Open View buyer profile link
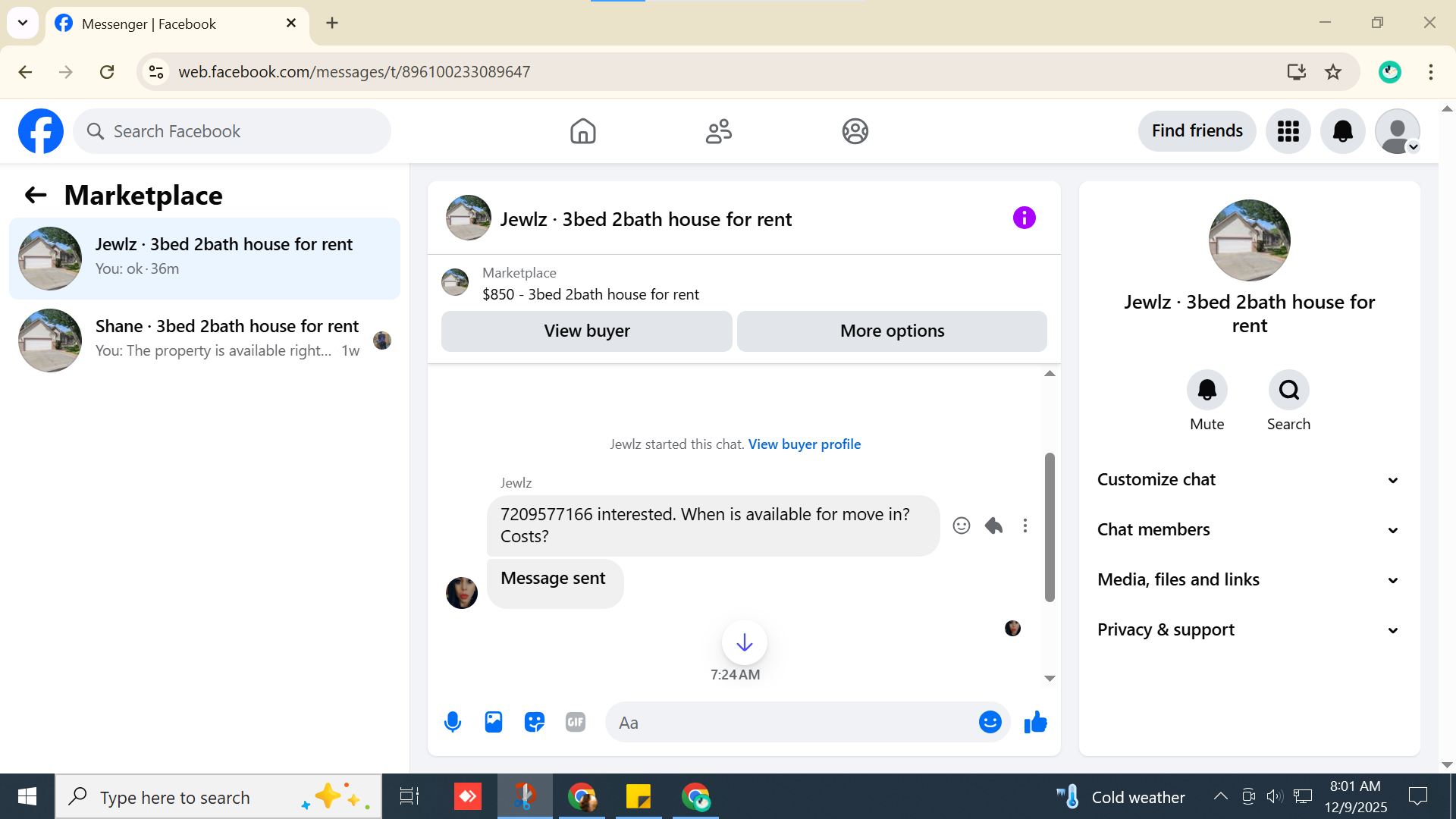1456x819 pixels. (804, 444)
